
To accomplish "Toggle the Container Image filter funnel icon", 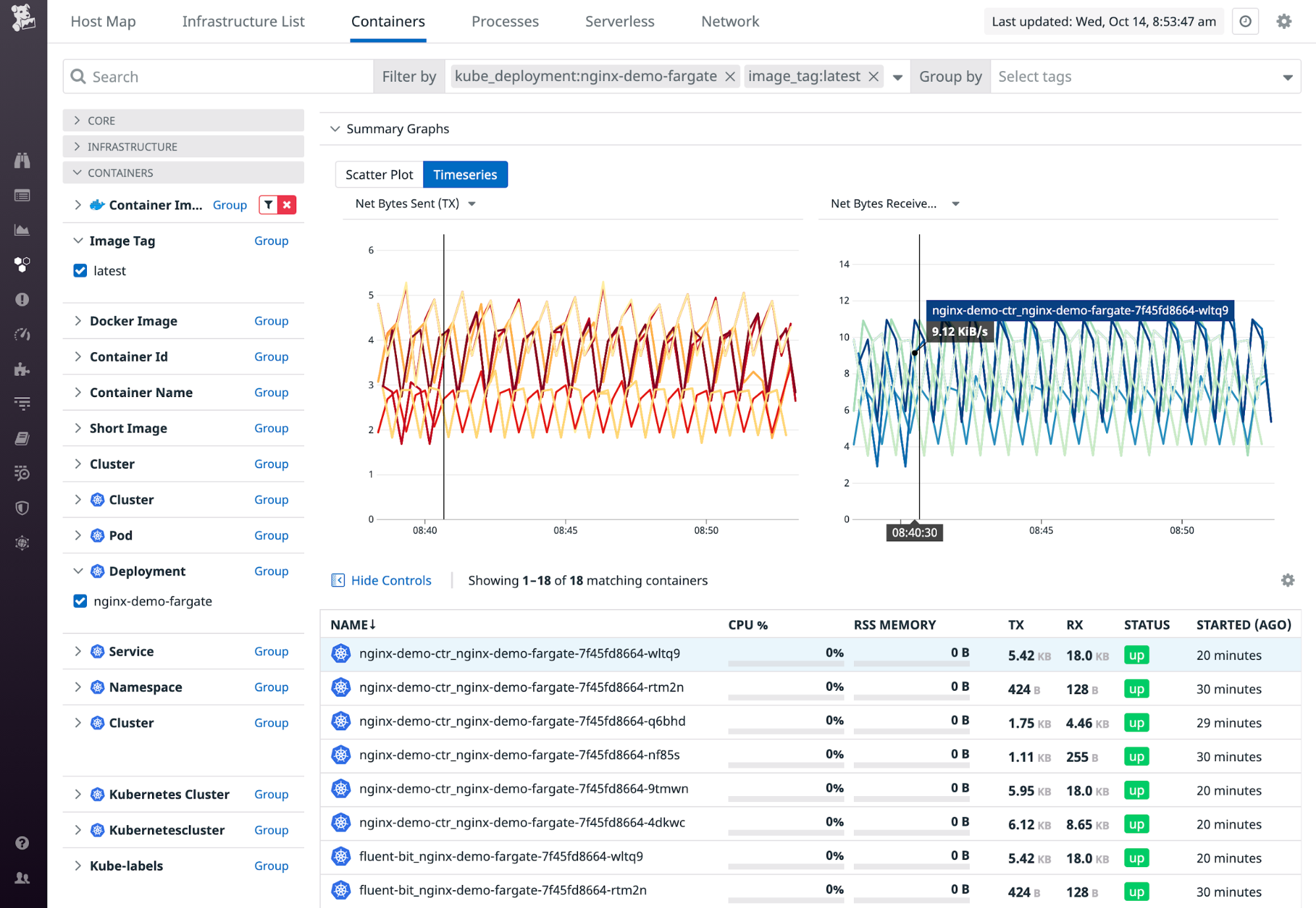I will click(x=269, y=205).
